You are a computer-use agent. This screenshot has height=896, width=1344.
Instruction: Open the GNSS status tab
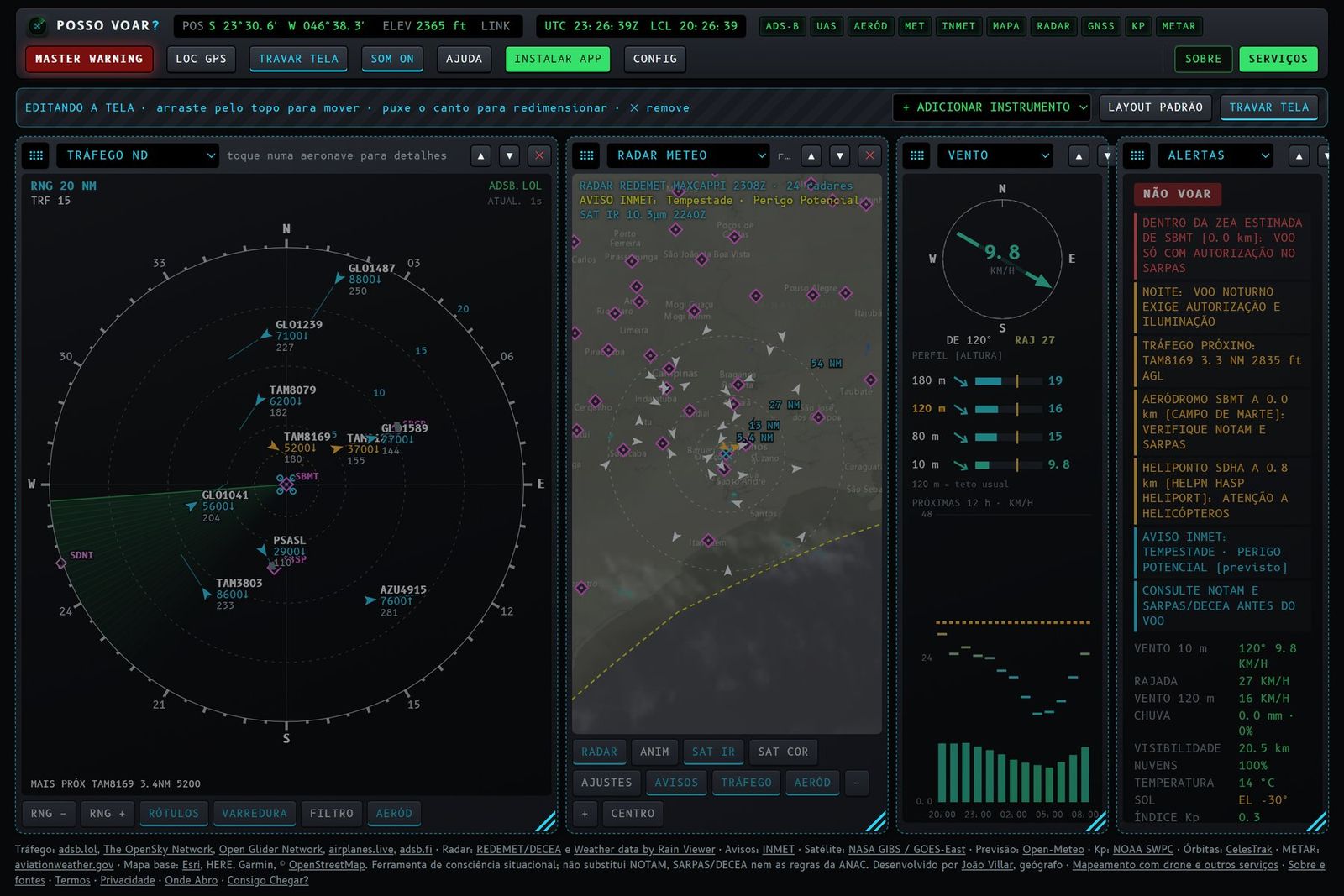1100,26
